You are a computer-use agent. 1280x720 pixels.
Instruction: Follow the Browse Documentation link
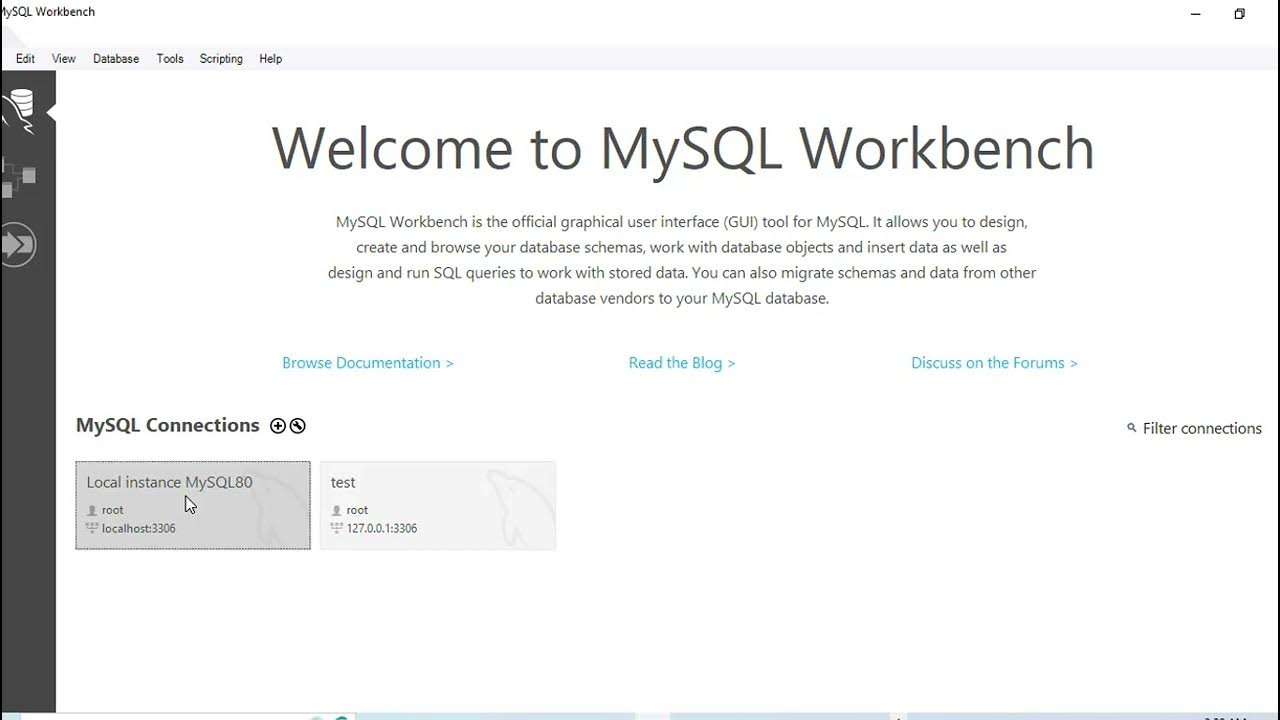[x=368, y=363]
